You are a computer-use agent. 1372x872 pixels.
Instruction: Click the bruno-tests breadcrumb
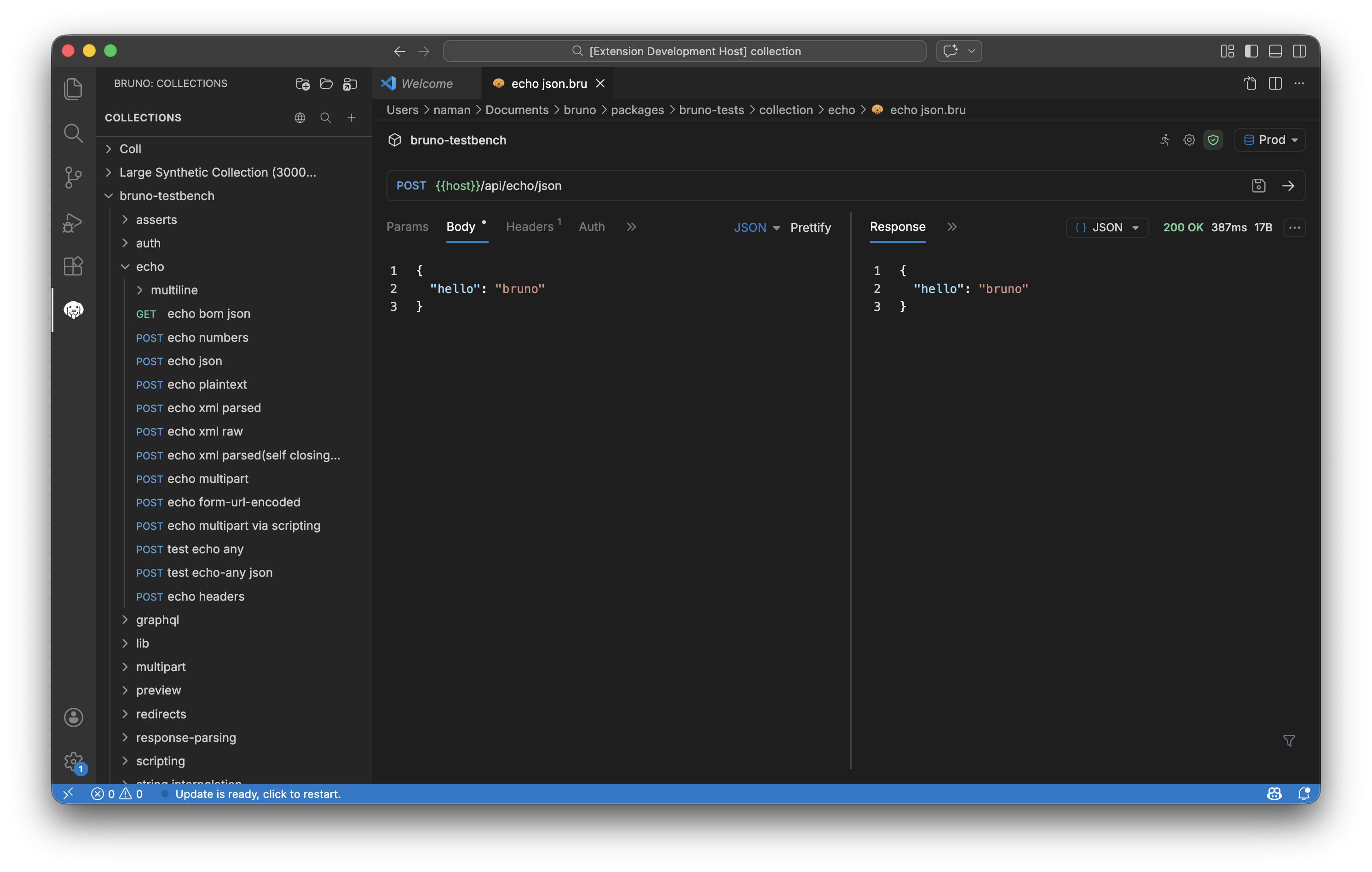coord(711,110)
